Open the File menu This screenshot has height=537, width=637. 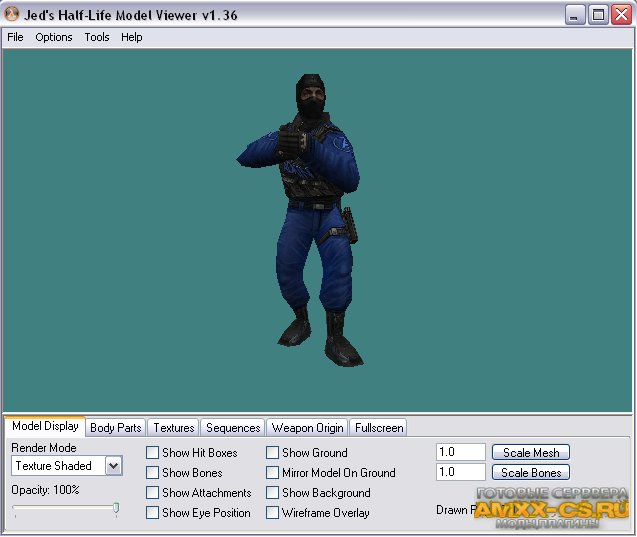pos(15,37)
